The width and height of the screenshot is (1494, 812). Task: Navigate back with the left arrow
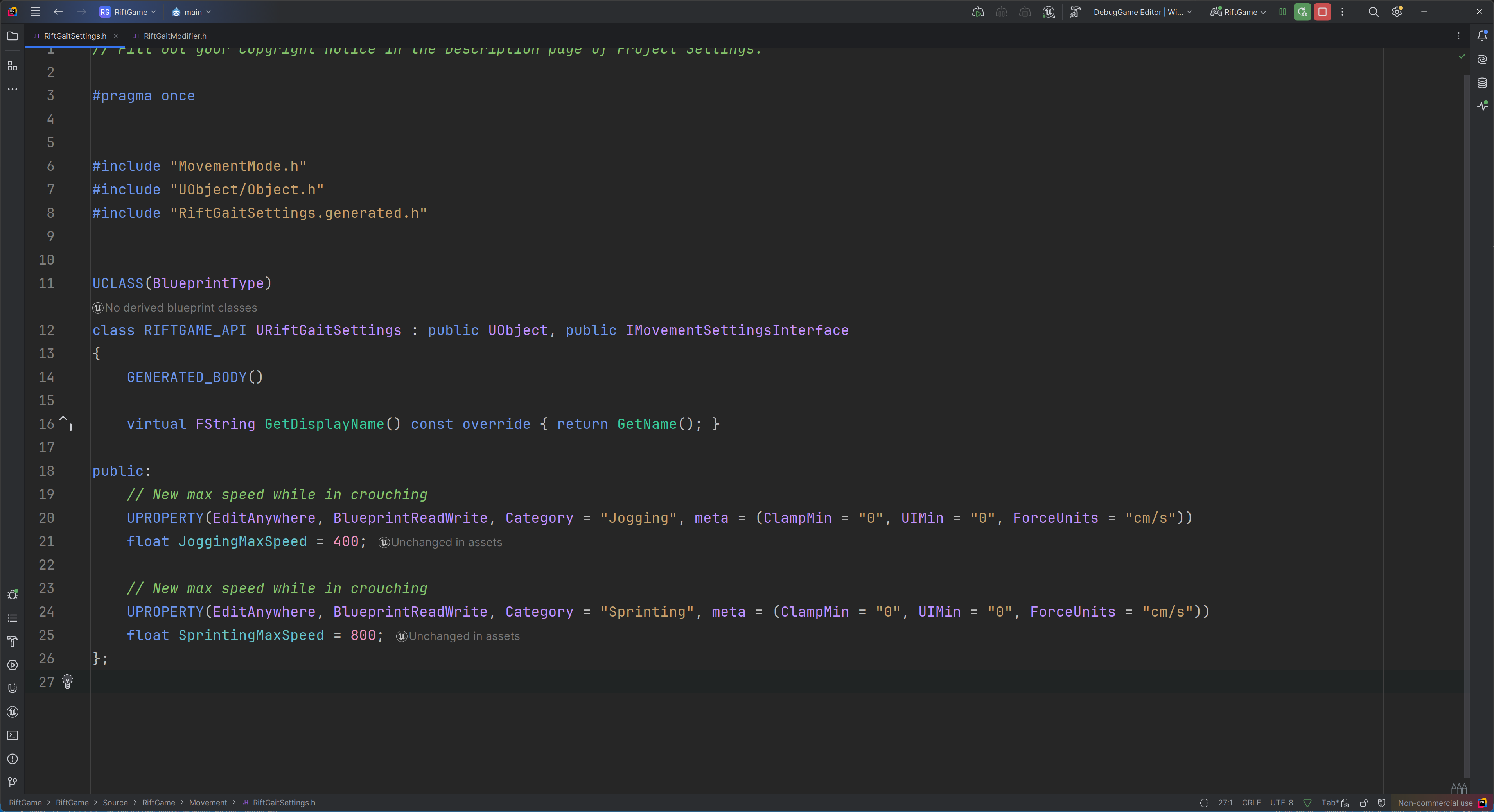[58, 12]
